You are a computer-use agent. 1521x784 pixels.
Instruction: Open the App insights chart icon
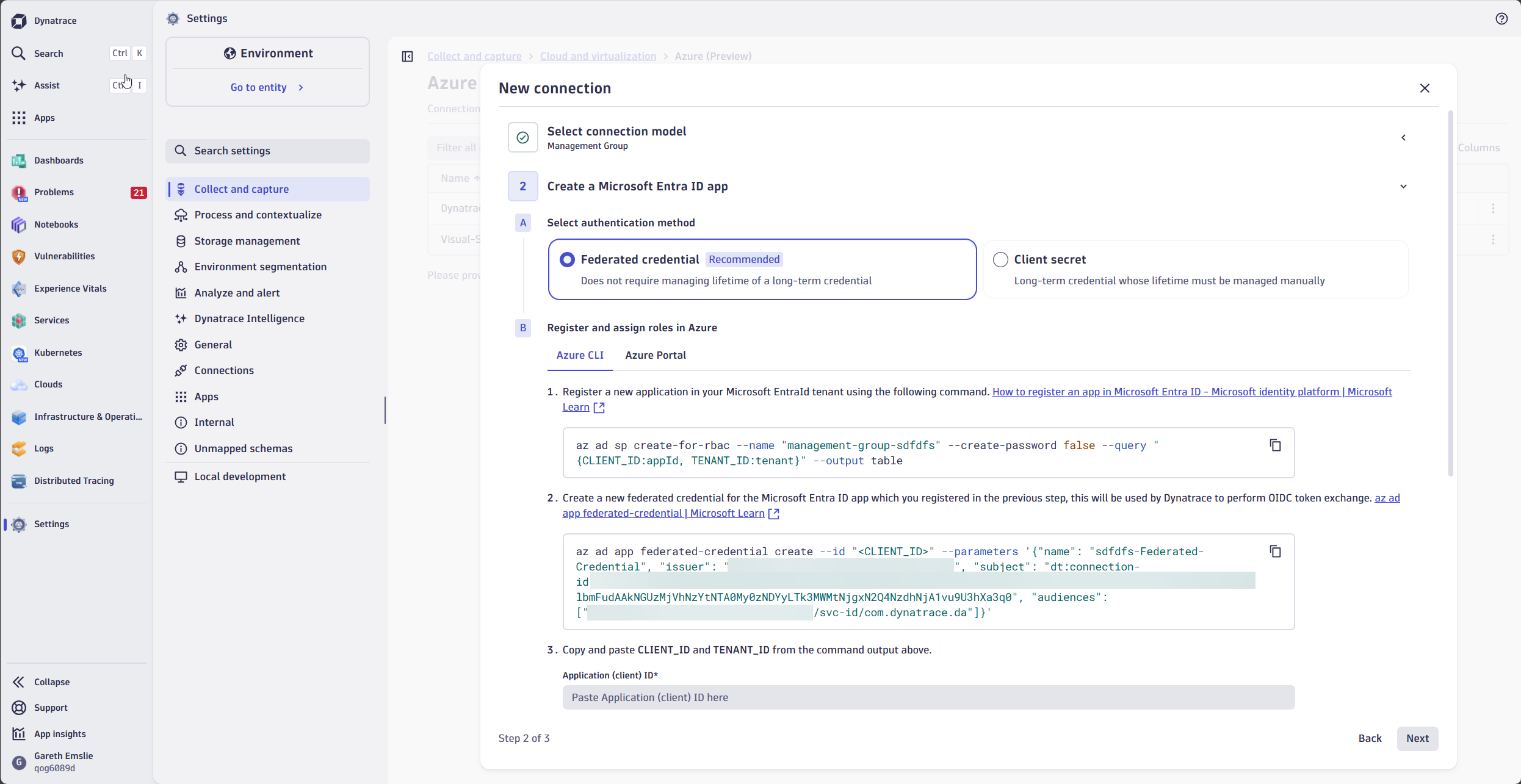[19, 734]
